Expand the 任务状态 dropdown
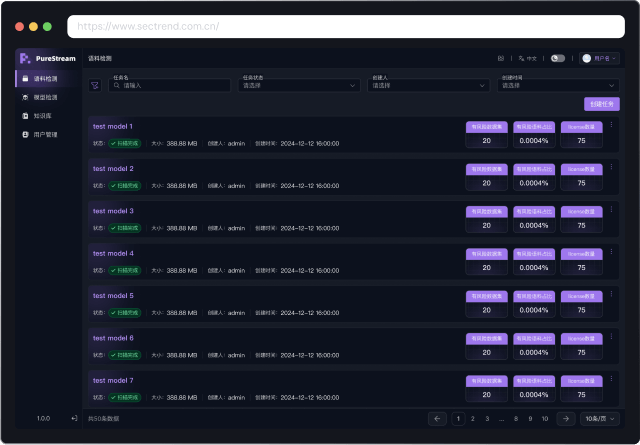Image resolution: width=640 pixels, height=445 pixels. (300, 85)
